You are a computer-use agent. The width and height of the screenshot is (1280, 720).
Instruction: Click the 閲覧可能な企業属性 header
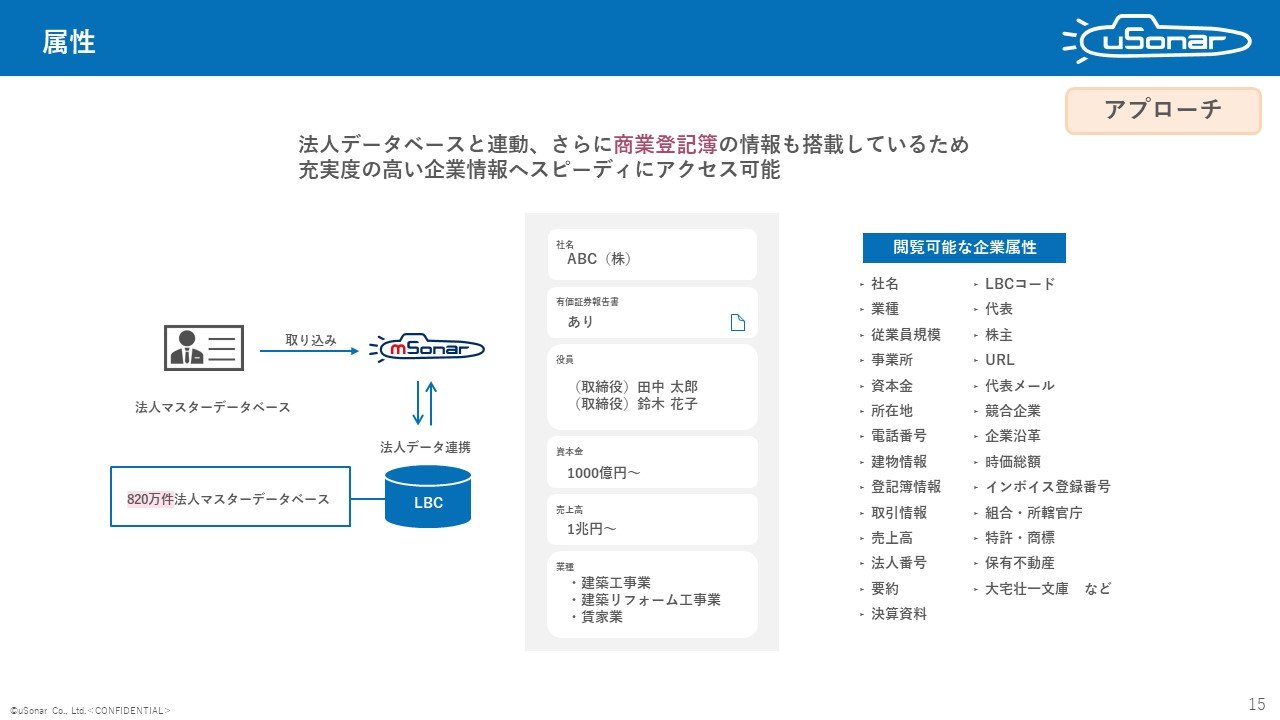tap(964, 248)
